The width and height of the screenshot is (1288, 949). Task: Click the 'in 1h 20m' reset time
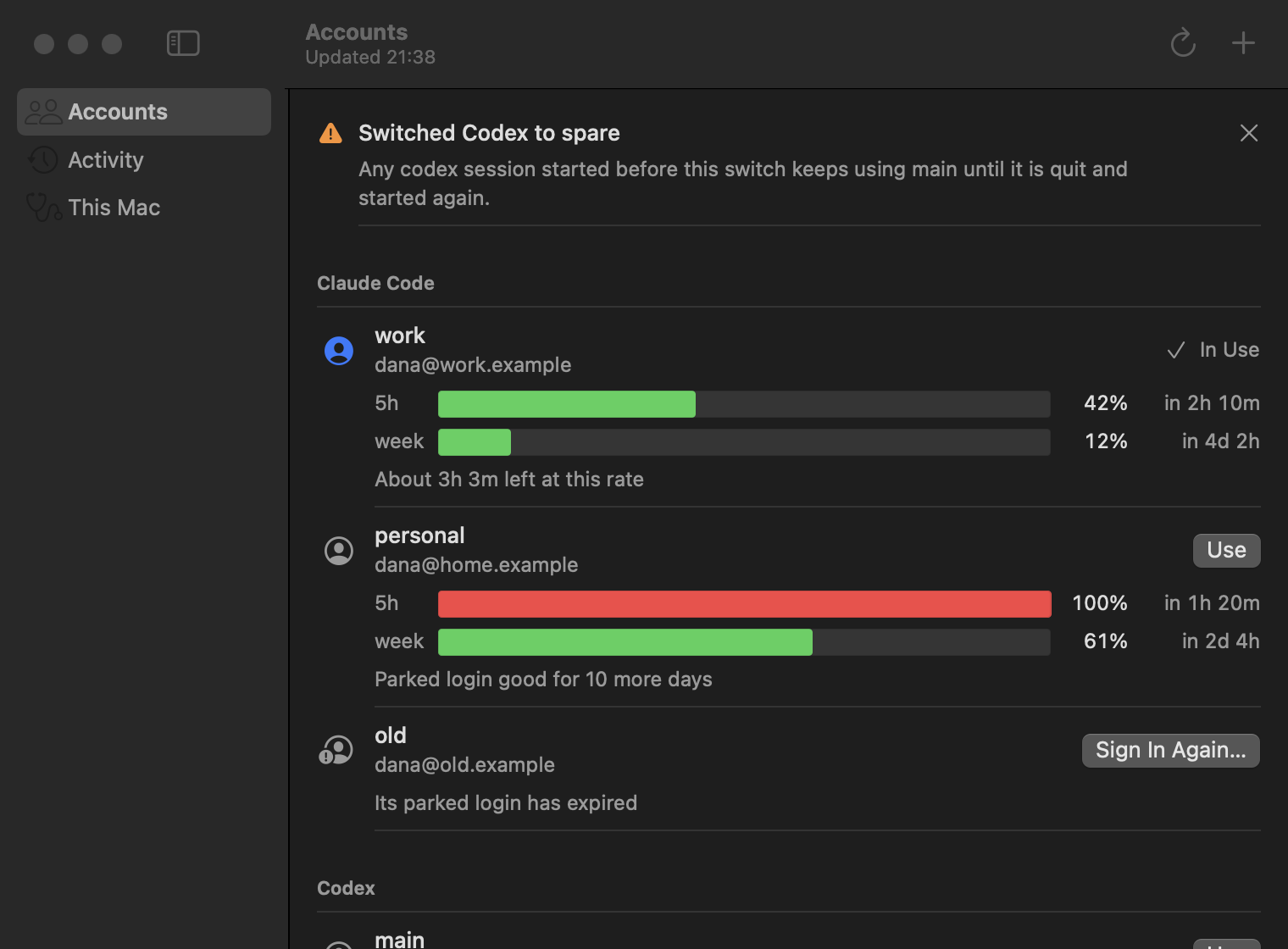coord(1212,603)
